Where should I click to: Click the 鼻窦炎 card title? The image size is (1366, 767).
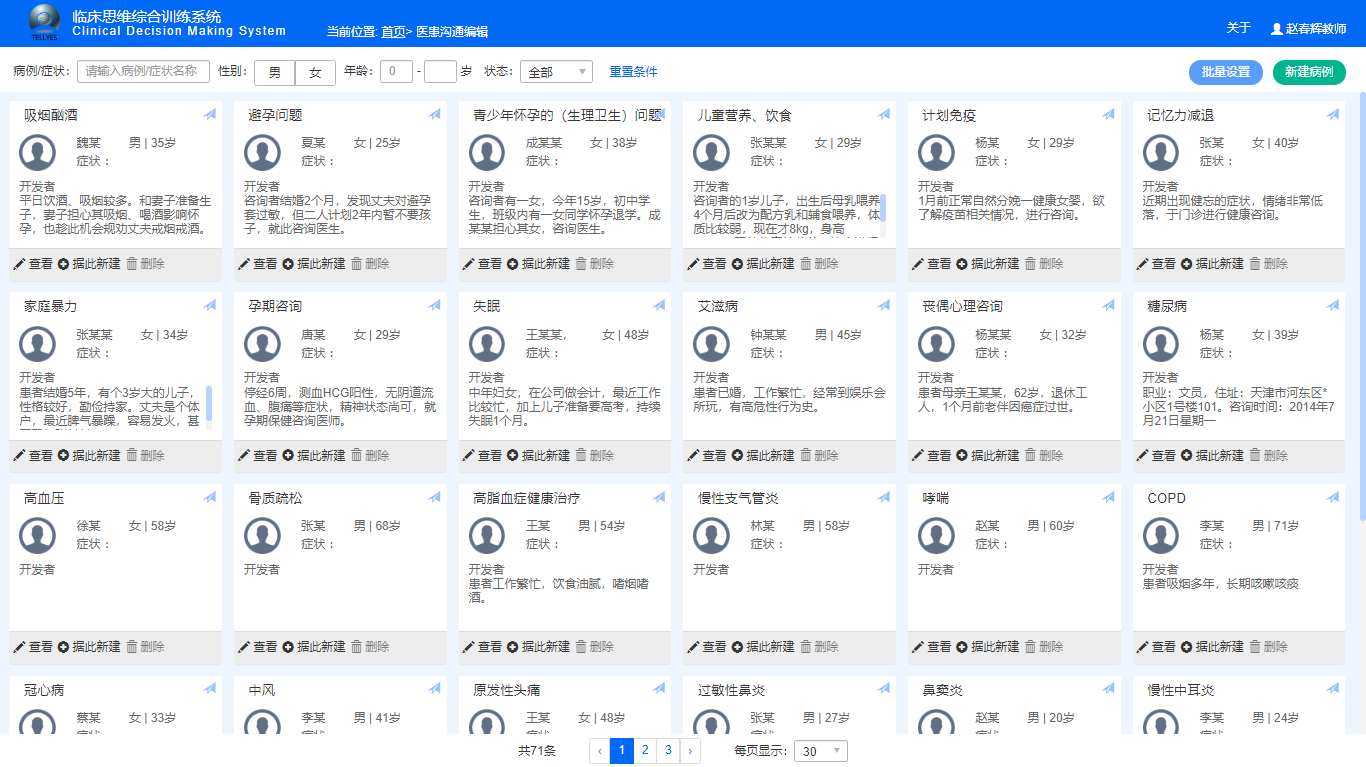[x=943, y=690]
